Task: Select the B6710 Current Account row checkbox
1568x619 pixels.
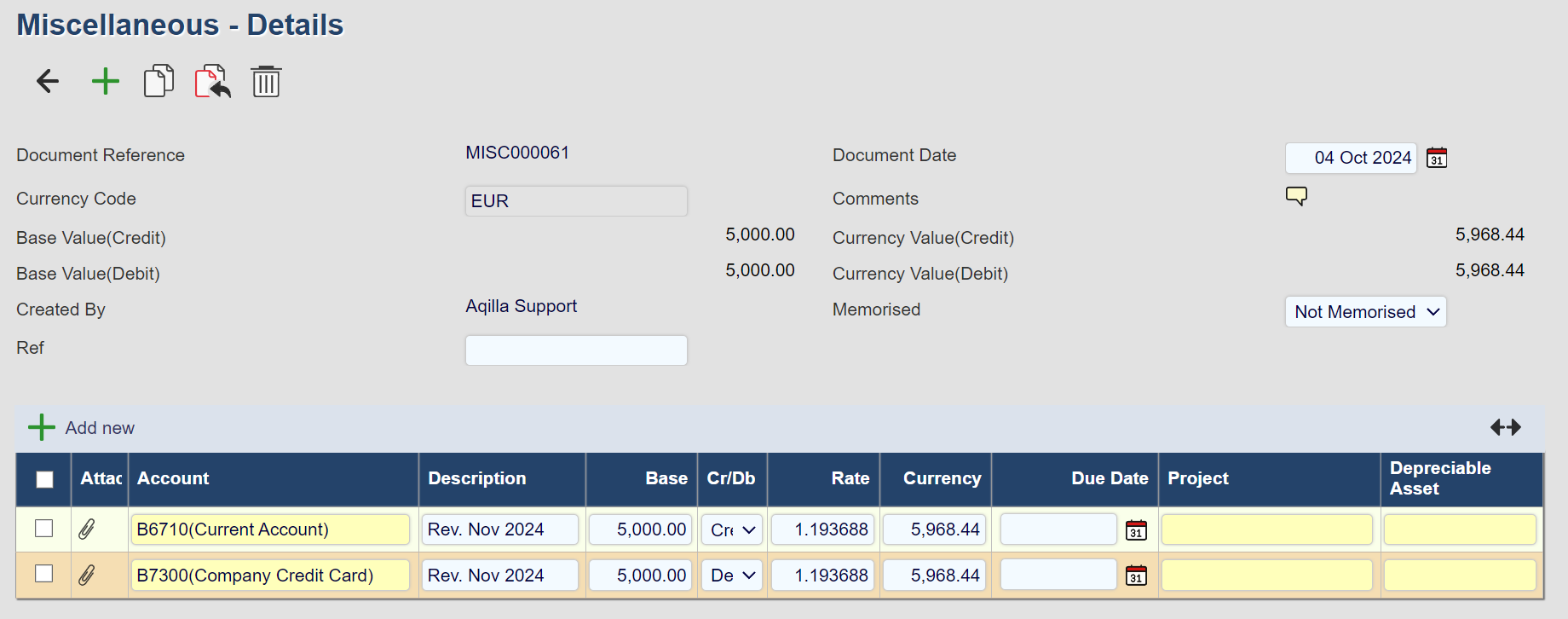Action: point(44,529)
